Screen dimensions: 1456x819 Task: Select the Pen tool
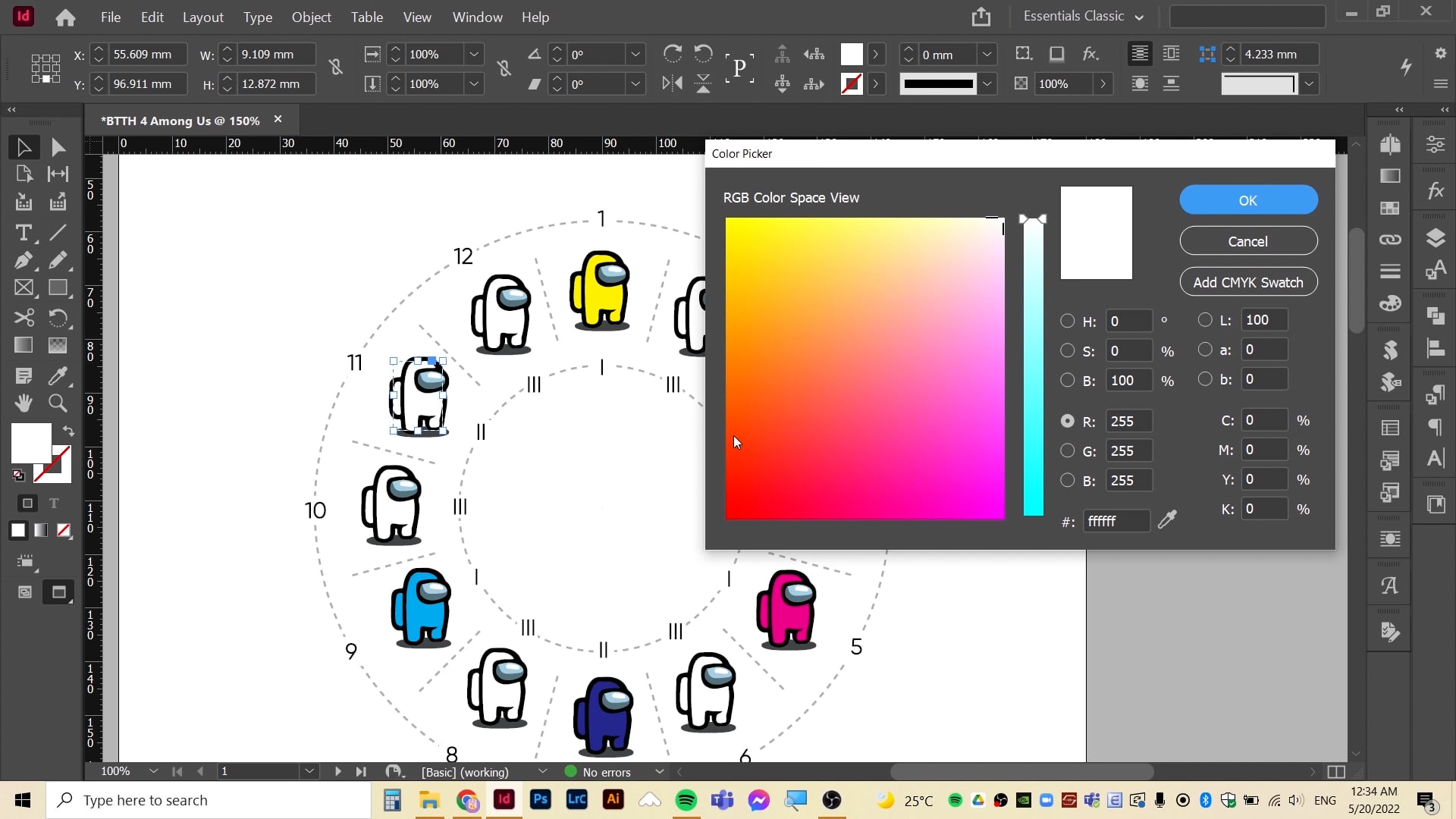[24, 260]
